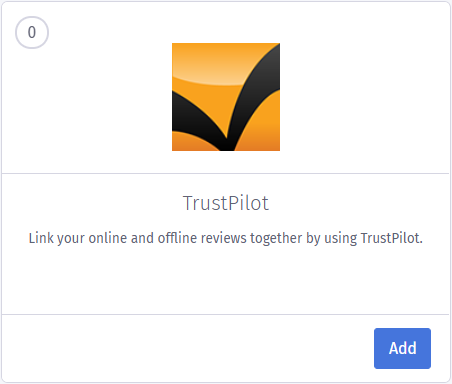Image resolution: width=452 pixels, height=384 pixels.
Task: Click the divider line beneath the logo
Action: (226, 173)
